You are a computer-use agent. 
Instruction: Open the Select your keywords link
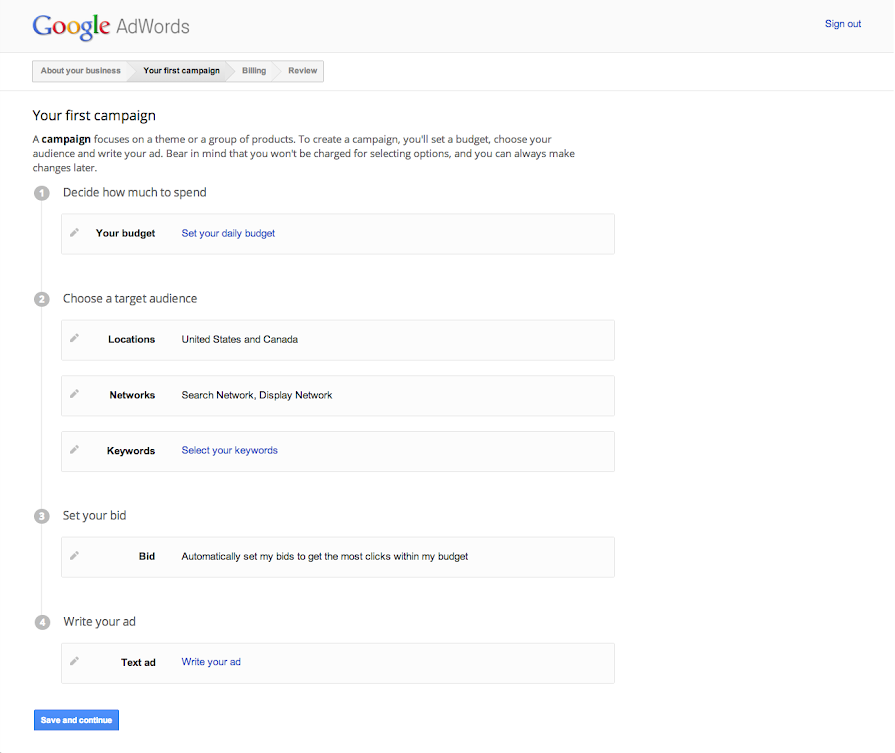pyautogui.click(x=229, y=450)
